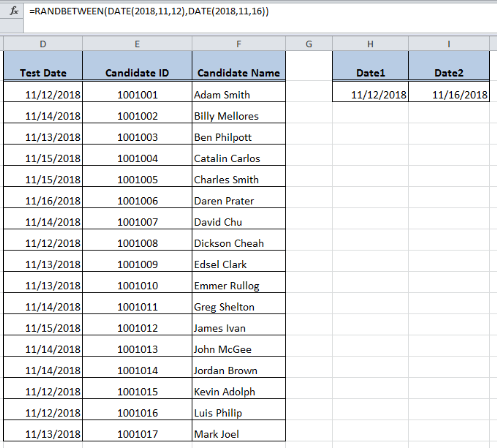498x448 pixels.
Task: Select the Date1 header cell
Action: point(370,66)
